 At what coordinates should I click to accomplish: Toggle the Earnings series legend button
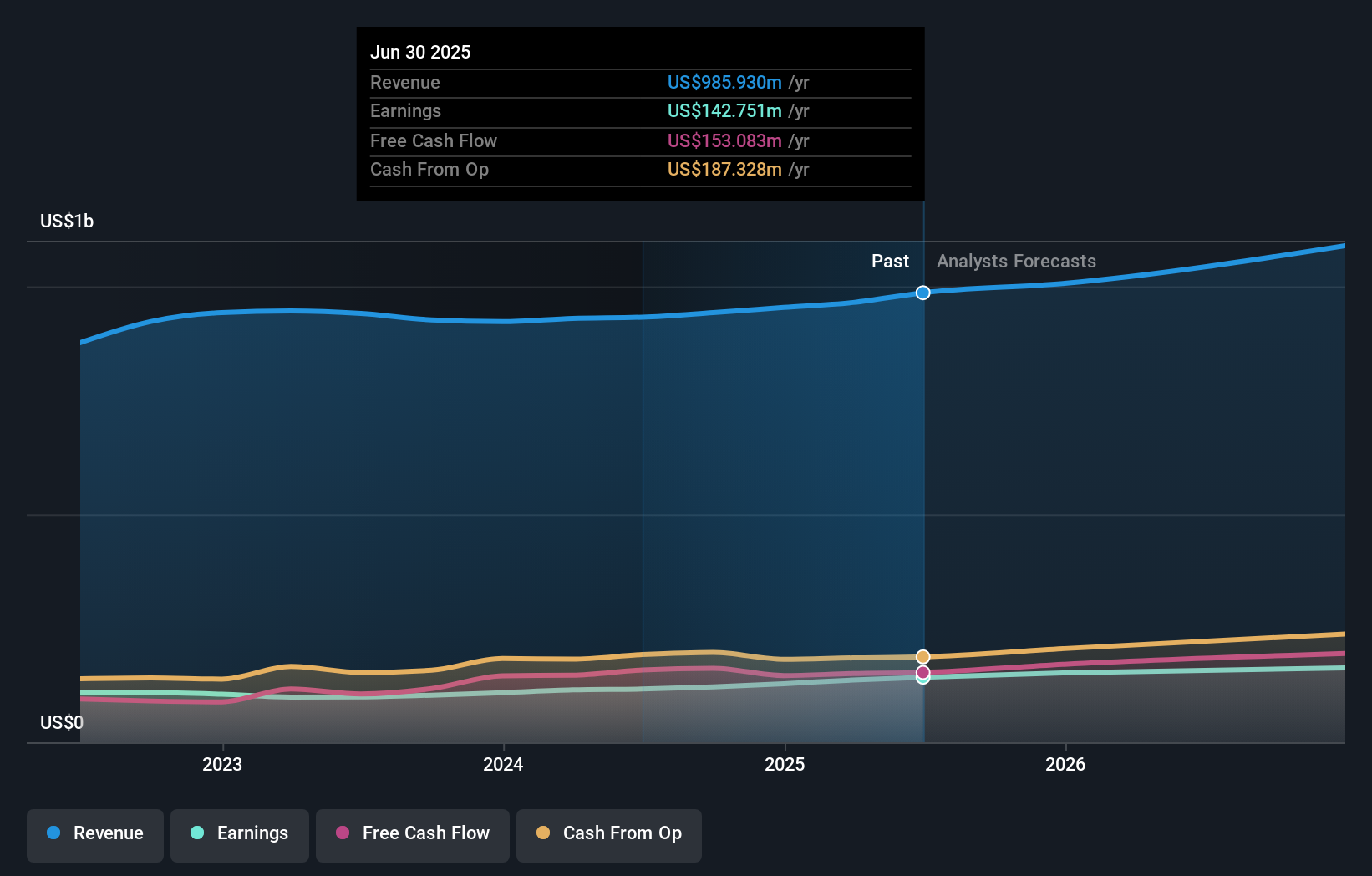click(240, 835)
